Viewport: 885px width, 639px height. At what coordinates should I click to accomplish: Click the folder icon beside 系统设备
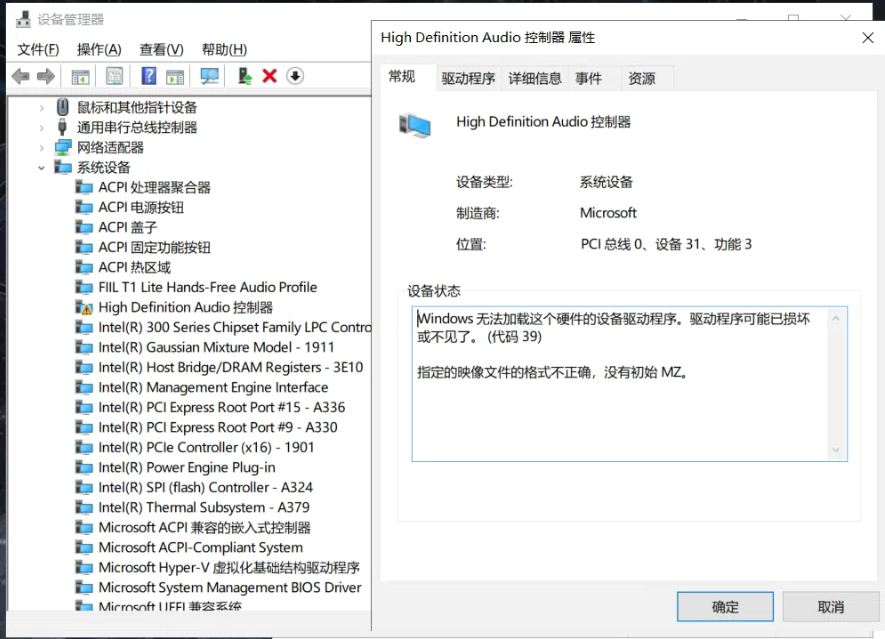click(63, 168)
